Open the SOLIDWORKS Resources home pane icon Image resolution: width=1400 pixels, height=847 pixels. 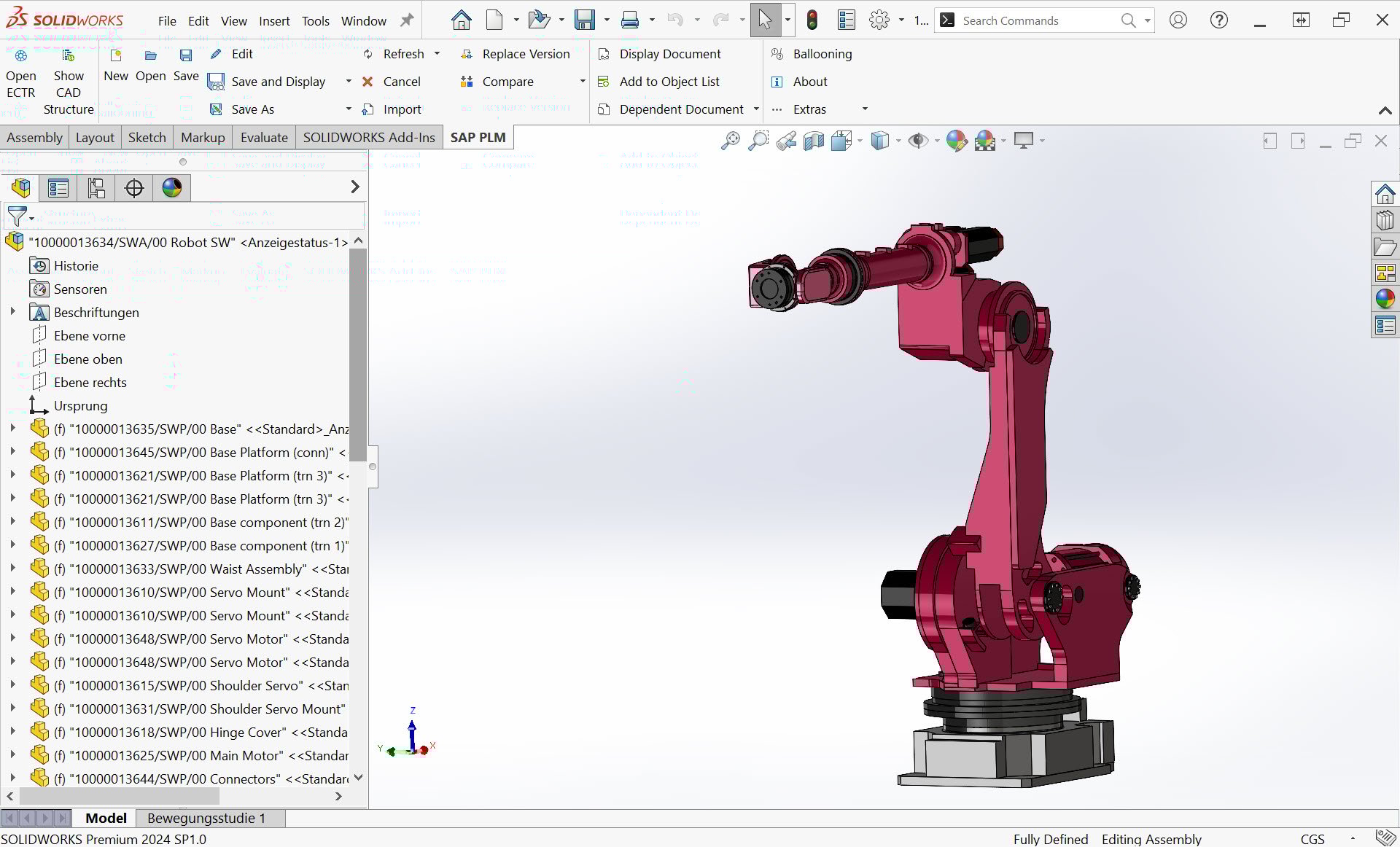[x=1385, y=195]
